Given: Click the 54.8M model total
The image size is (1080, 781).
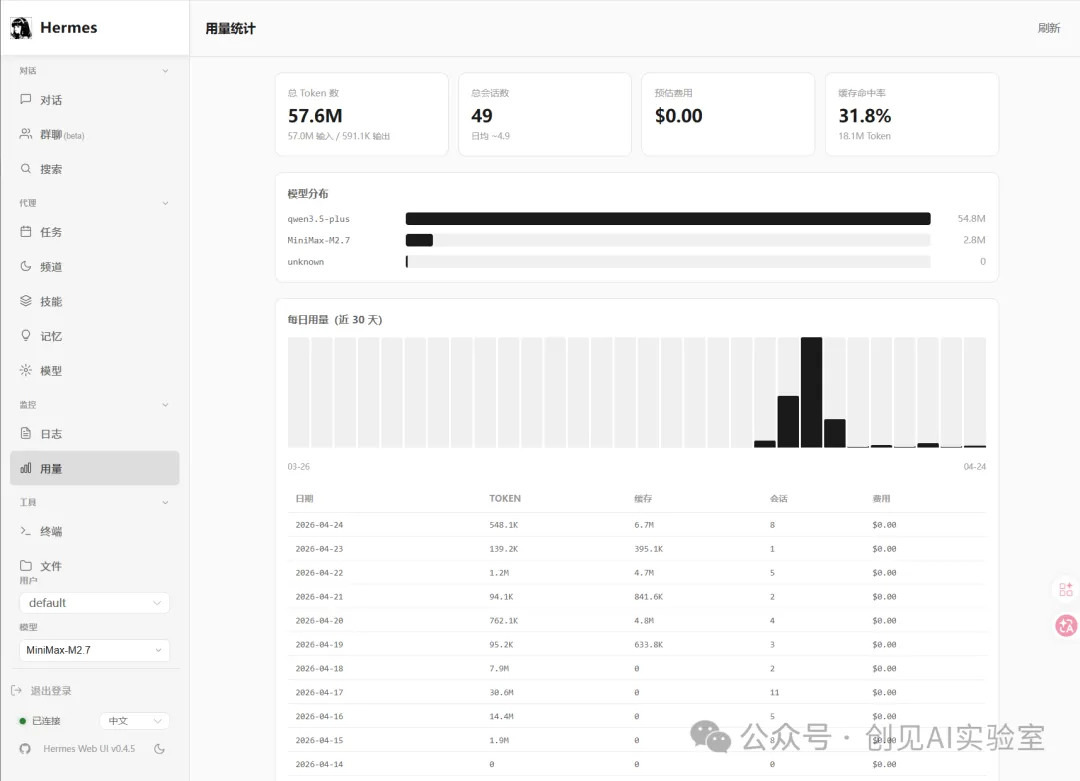Looking at the screenshot, I should tap(971, 218).
